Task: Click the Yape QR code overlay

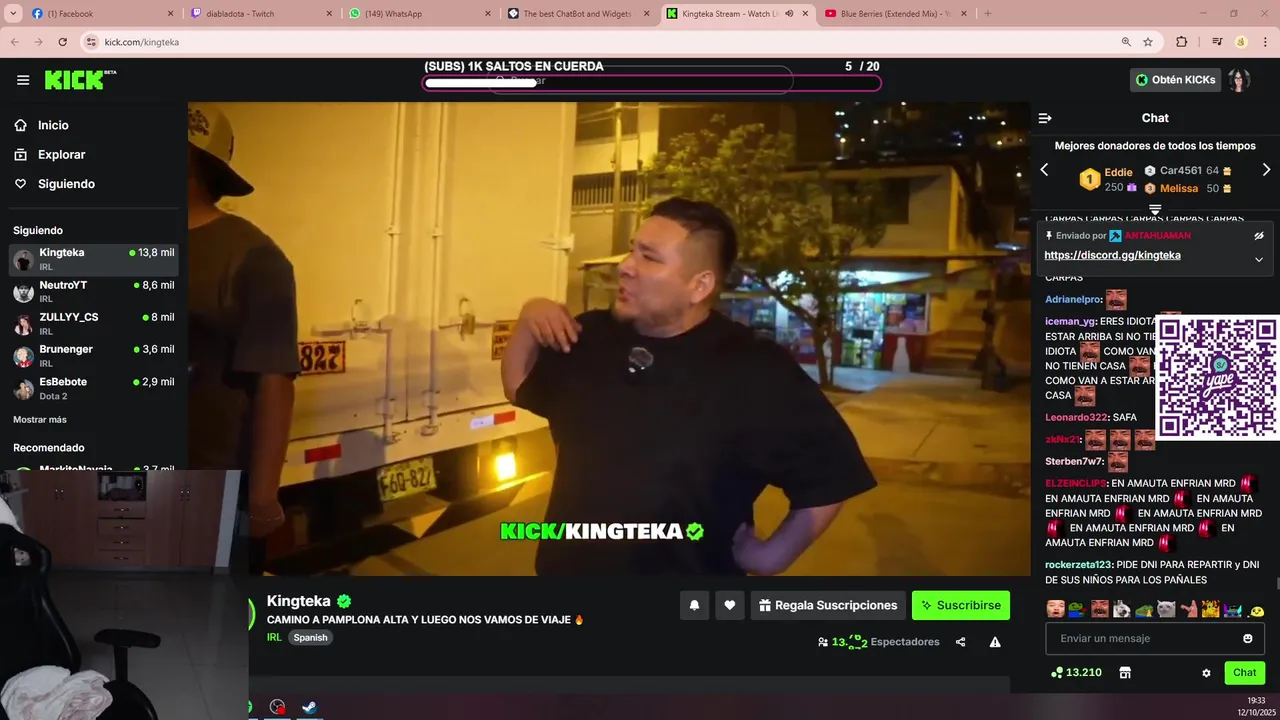Action: click(x=1217, y=377)
